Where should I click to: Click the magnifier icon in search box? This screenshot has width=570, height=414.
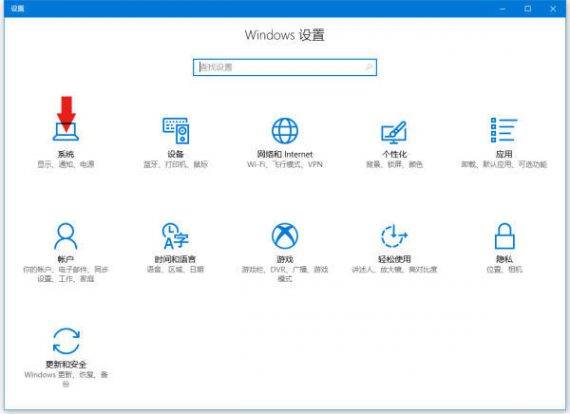(x=369, y=67)
